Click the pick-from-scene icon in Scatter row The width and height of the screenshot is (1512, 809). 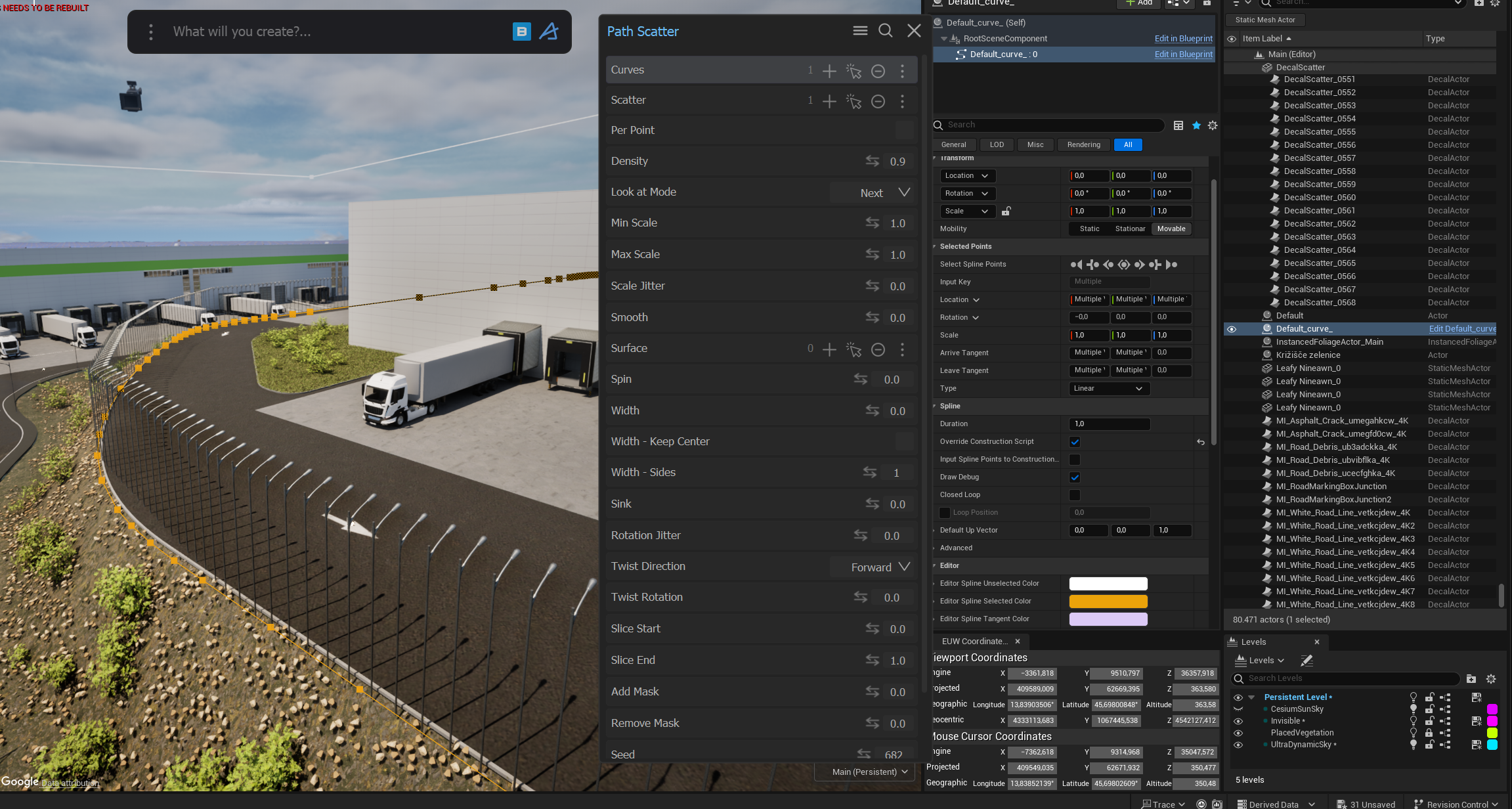853,101
